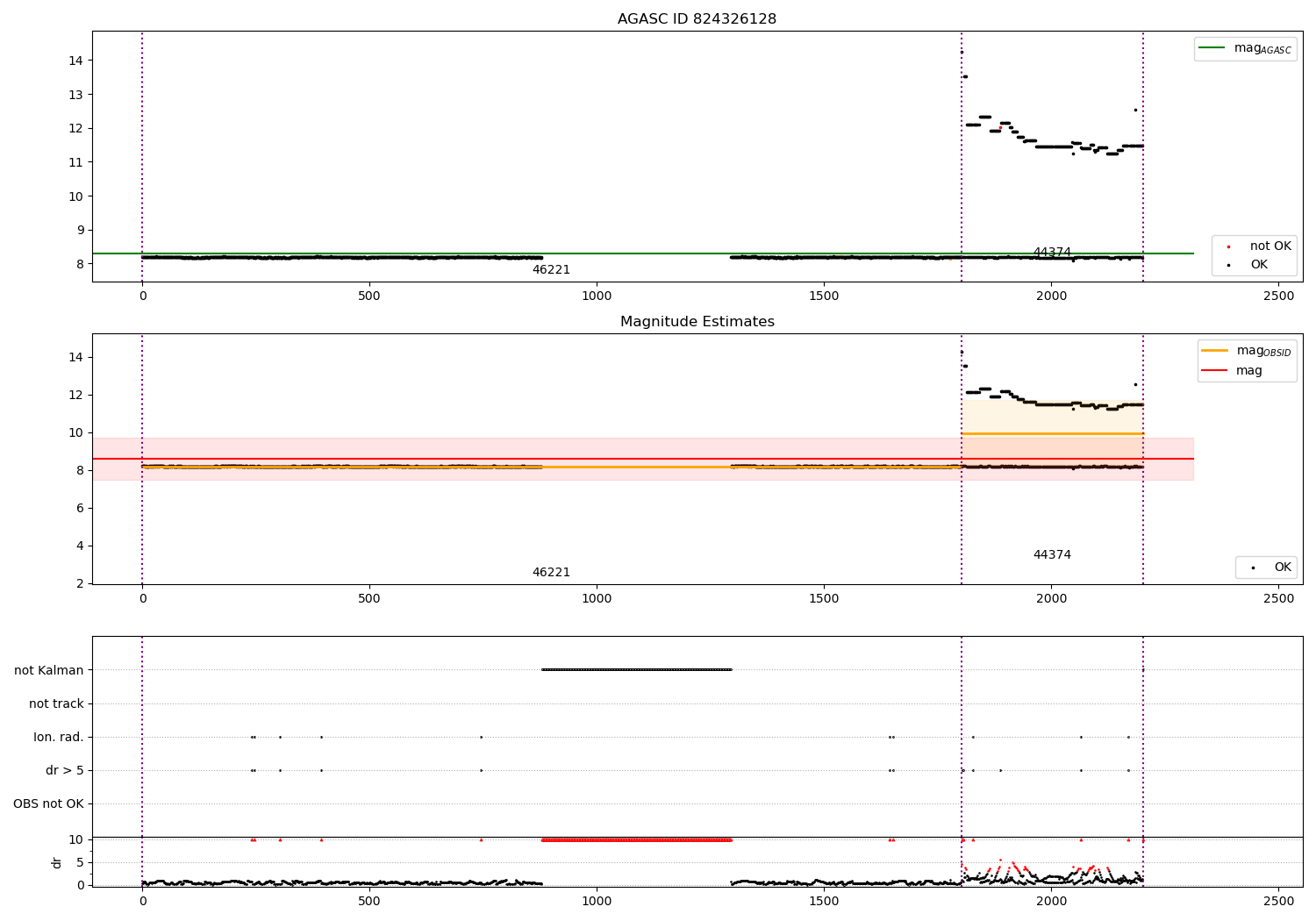The image size is (1316, 921).
Task: Click x-axis tick 500 in top panel
Action: (369, 296)
